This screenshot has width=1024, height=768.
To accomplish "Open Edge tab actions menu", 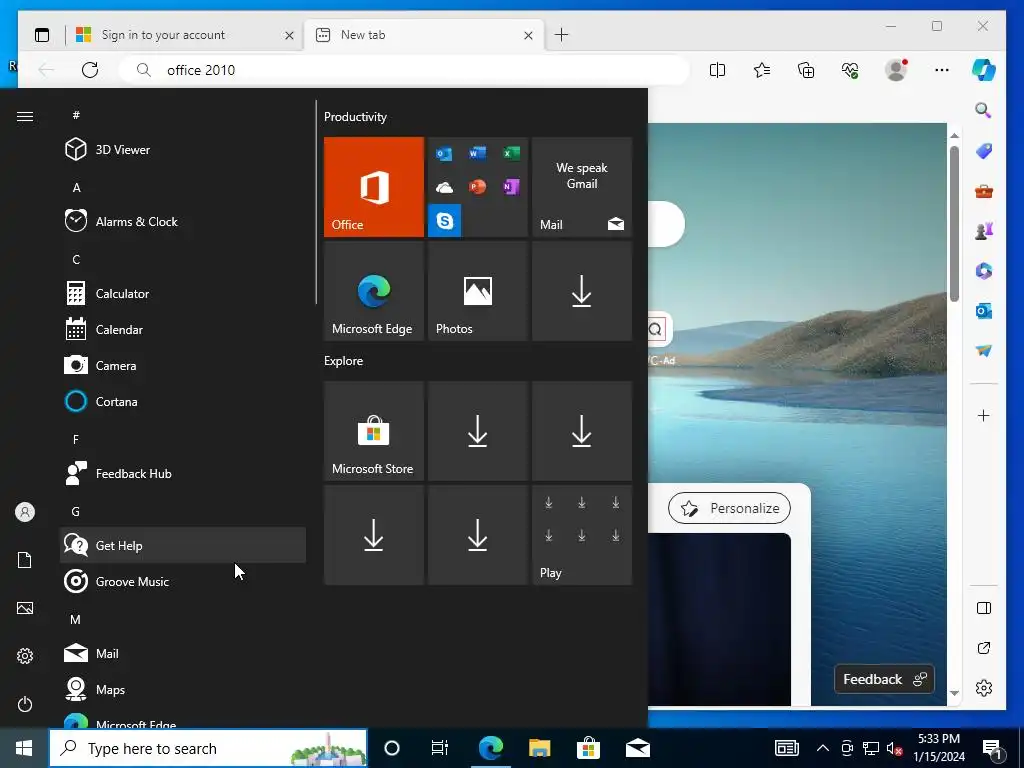I will 42,35.
